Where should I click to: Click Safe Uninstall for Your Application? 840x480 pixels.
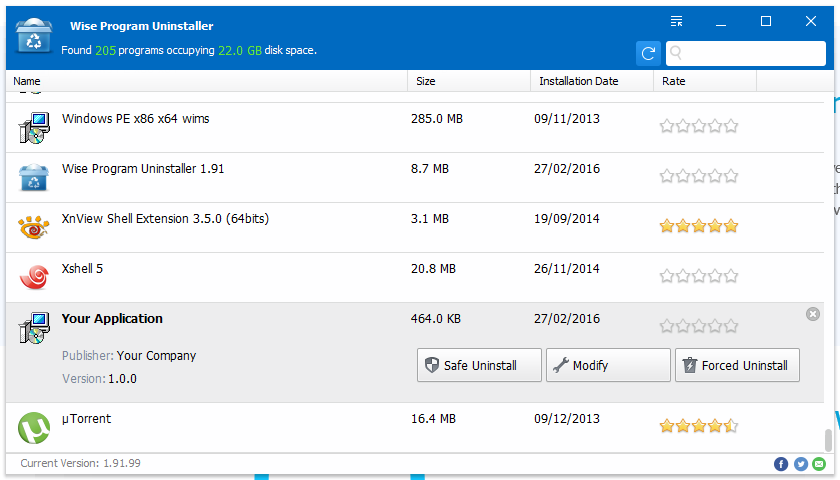(479, 365)
